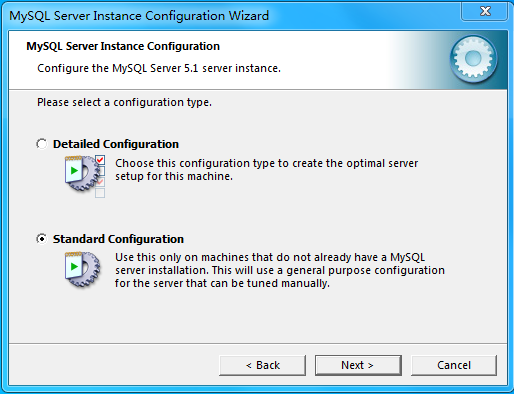Click the large gear logo in header
The height and width of the screenshot is (394, 514).
tap(473, 59)
